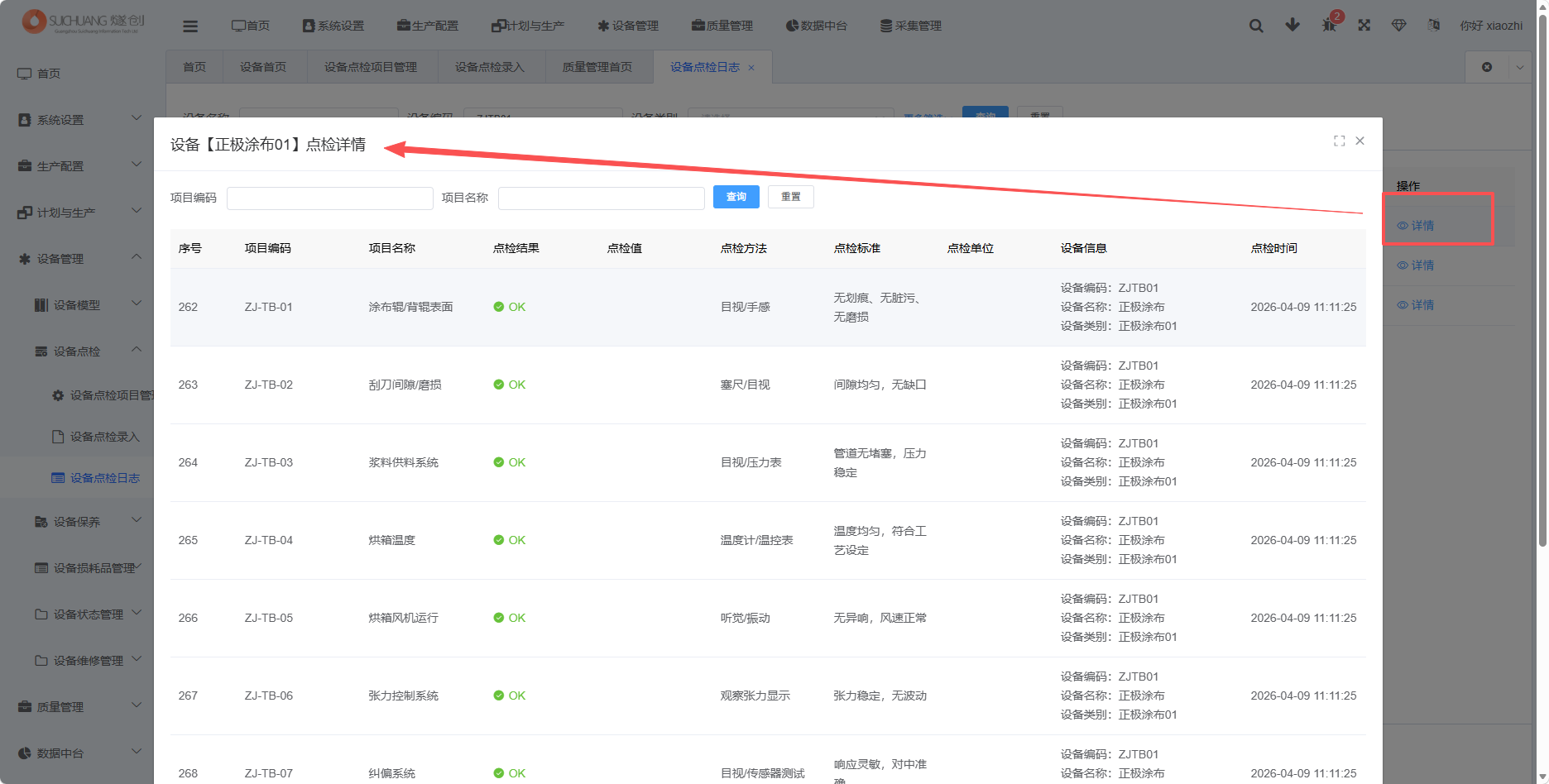Open 设备点检项目管理 in sidebar
Image resolution: width=1549 pixels, height=784 pixels.
[112, 395]
